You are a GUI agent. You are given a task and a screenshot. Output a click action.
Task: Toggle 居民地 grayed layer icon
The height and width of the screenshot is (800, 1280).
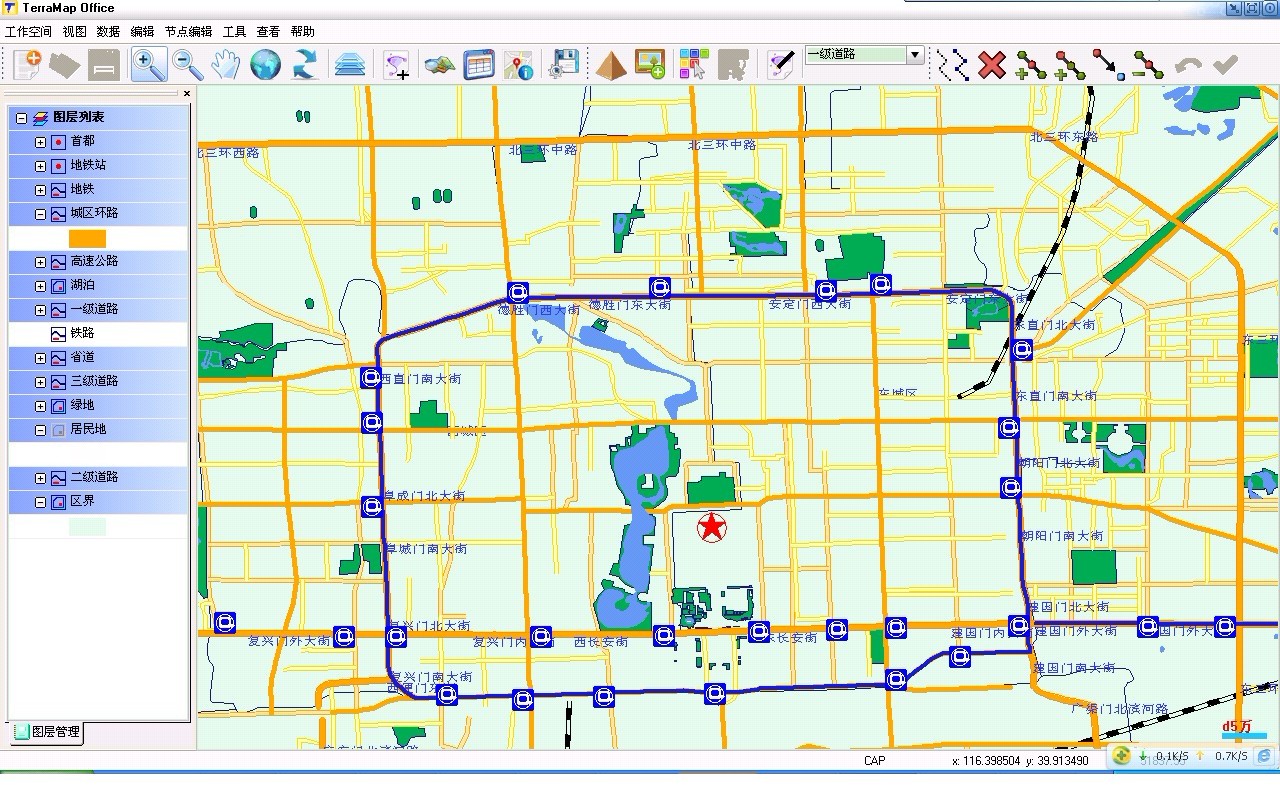point(58,430)
